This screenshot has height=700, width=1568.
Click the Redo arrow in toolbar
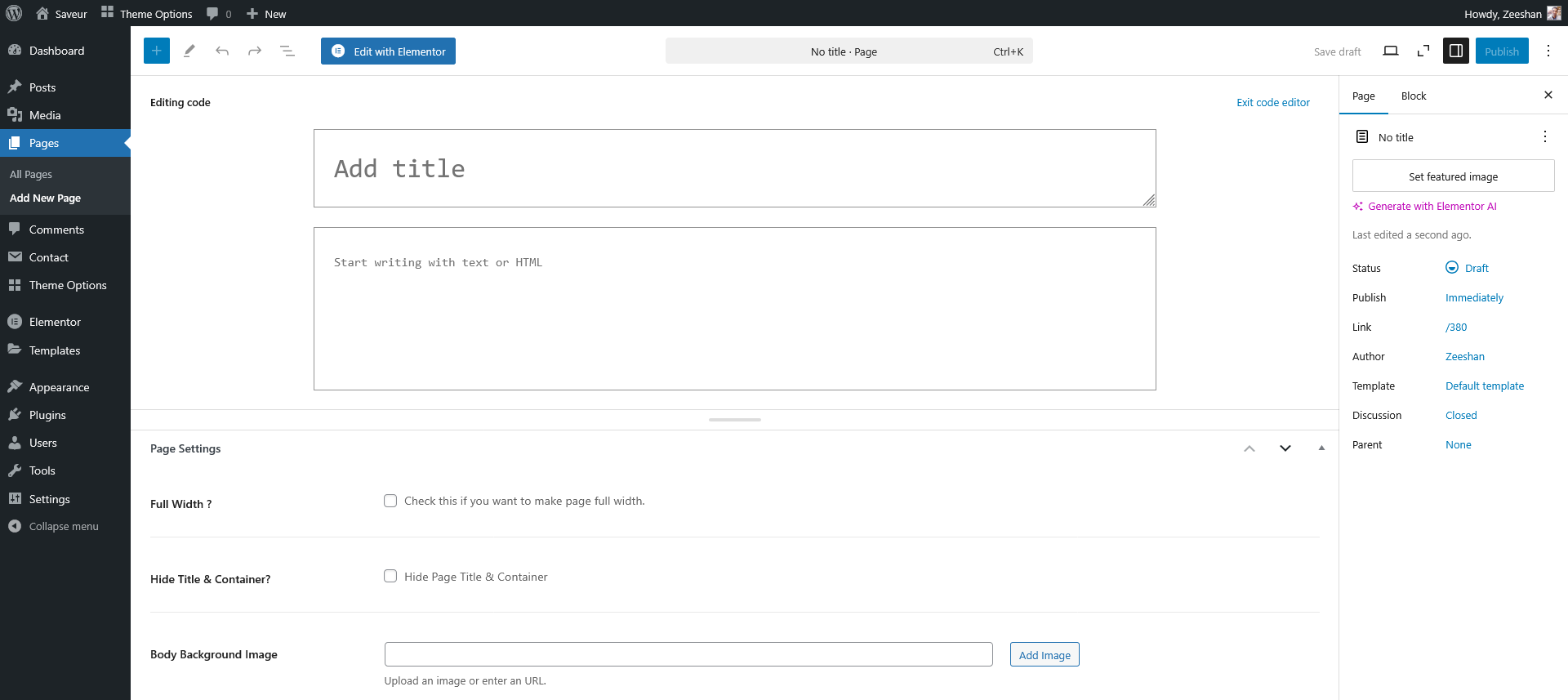(x=255, y=51)
